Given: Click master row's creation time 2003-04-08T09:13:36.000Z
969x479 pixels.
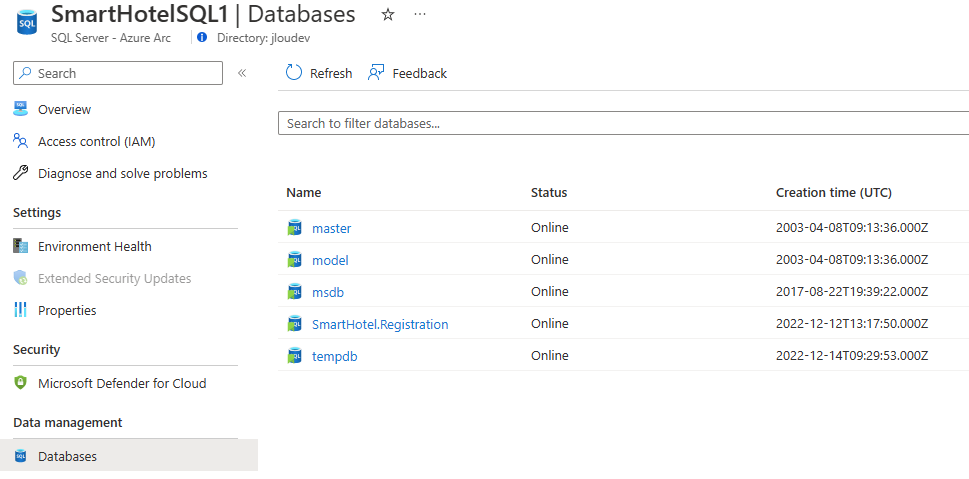Looking at the screenshot, I should (852, 228).
